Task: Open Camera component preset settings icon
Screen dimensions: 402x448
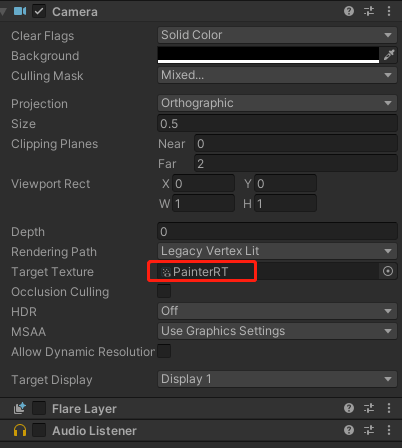Action: 369,11
